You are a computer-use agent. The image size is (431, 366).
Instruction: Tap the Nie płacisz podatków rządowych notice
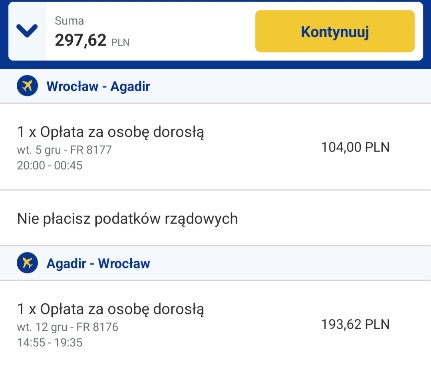(x=127, y=219)
